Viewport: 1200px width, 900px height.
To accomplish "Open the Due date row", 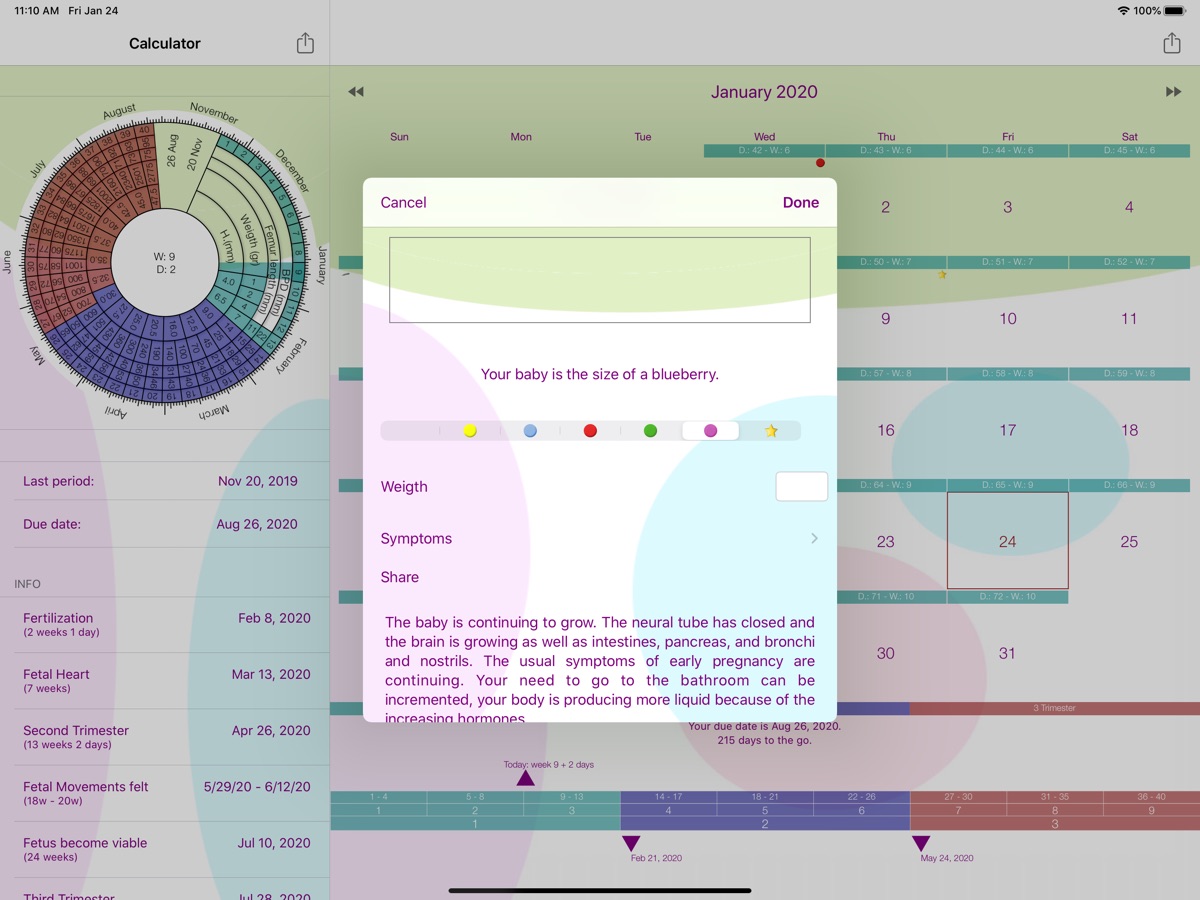I will tap(165, 524).
